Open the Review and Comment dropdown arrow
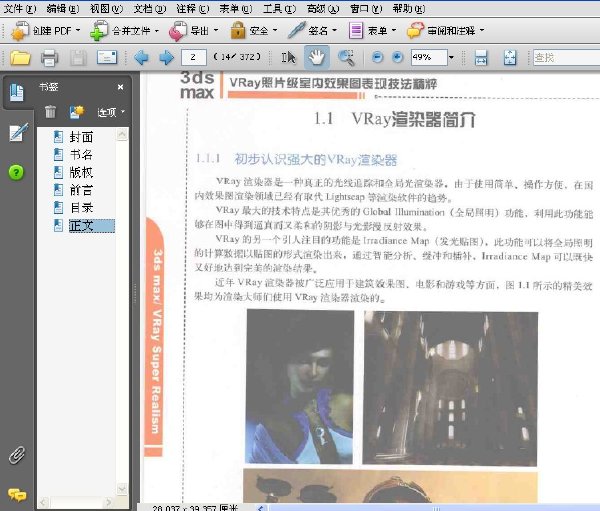The height and width of the screenshot is (511, 600). click(482, 30)
